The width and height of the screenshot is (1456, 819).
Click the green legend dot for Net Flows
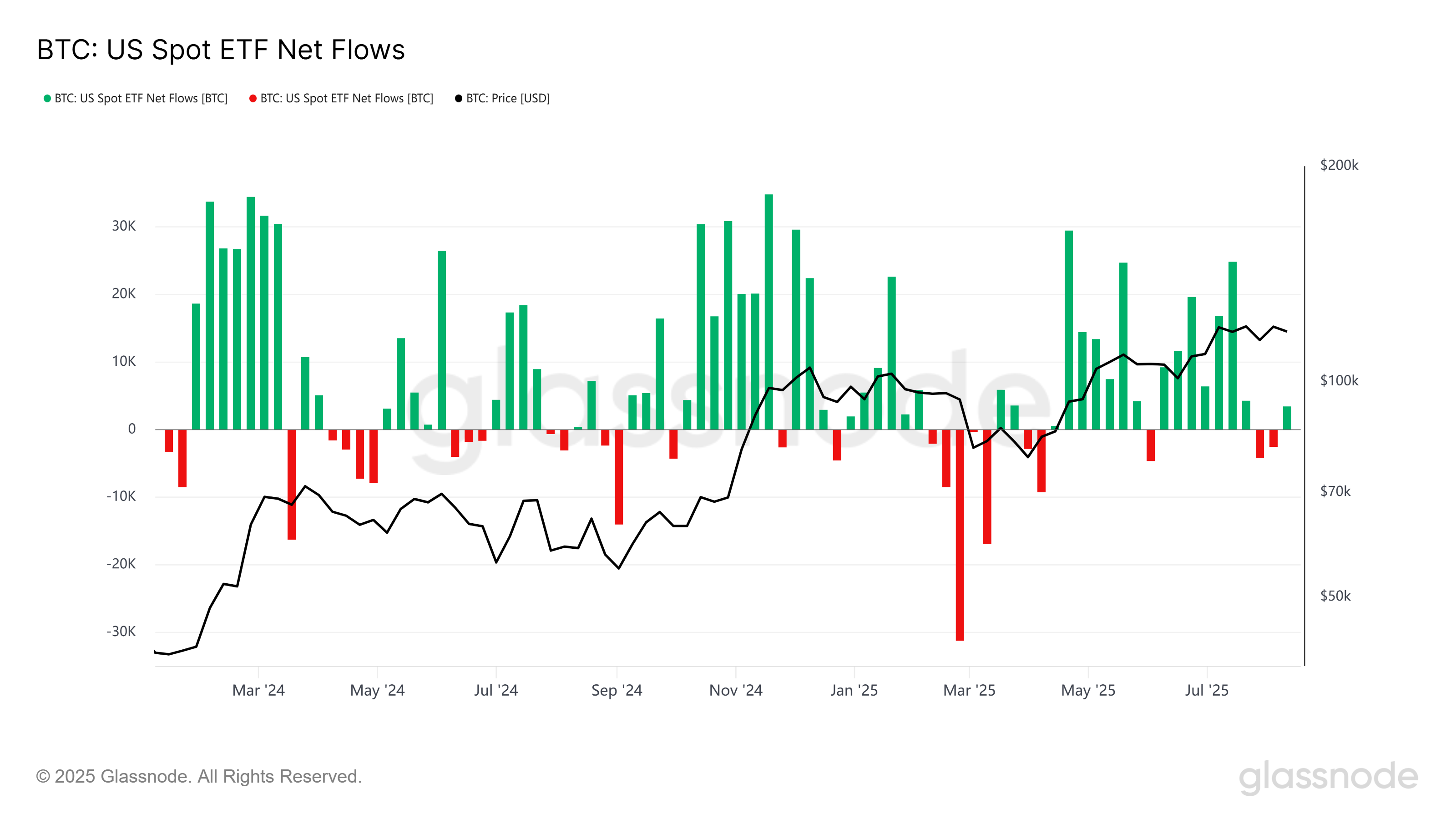(x=47, y=98)
